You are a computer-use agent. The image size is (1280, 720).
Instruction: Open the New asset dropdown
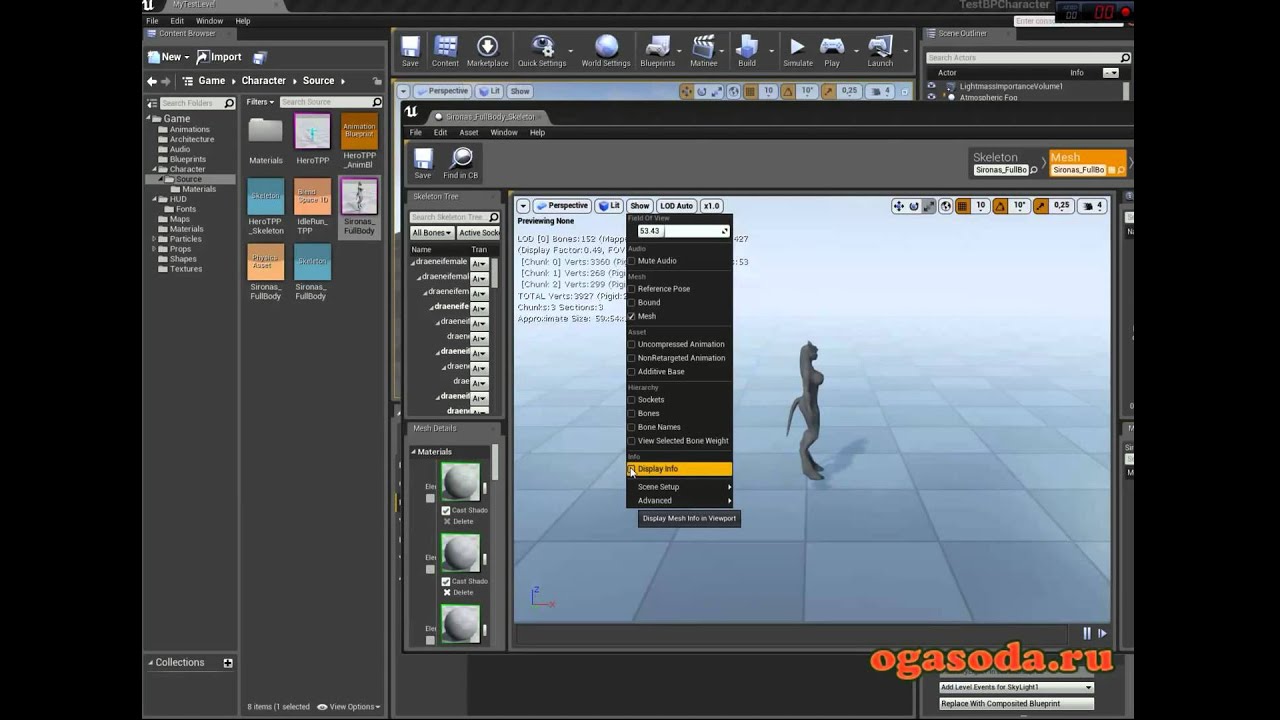(169, 57)
